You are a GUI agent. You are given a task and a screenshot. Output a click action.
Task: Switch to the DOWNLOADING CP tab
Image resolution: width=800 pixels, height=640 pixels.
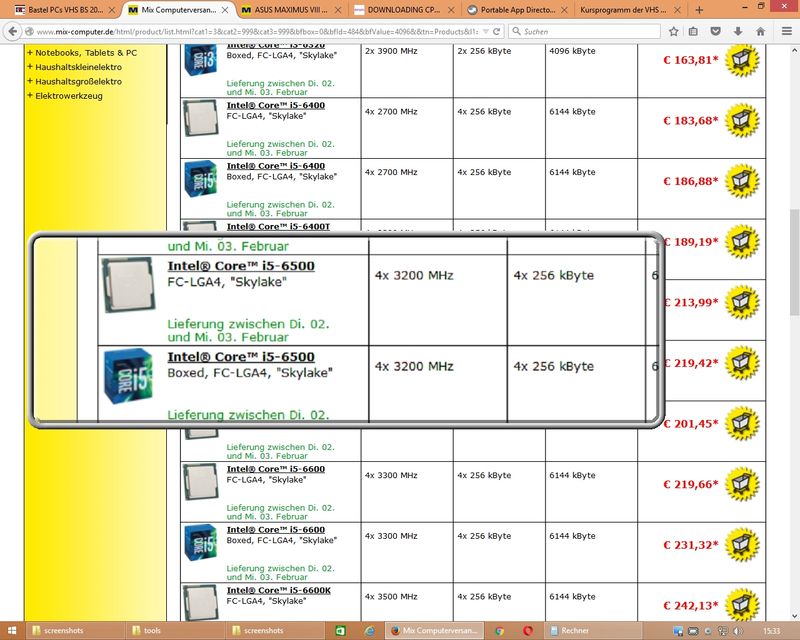[x=404, y=10]
